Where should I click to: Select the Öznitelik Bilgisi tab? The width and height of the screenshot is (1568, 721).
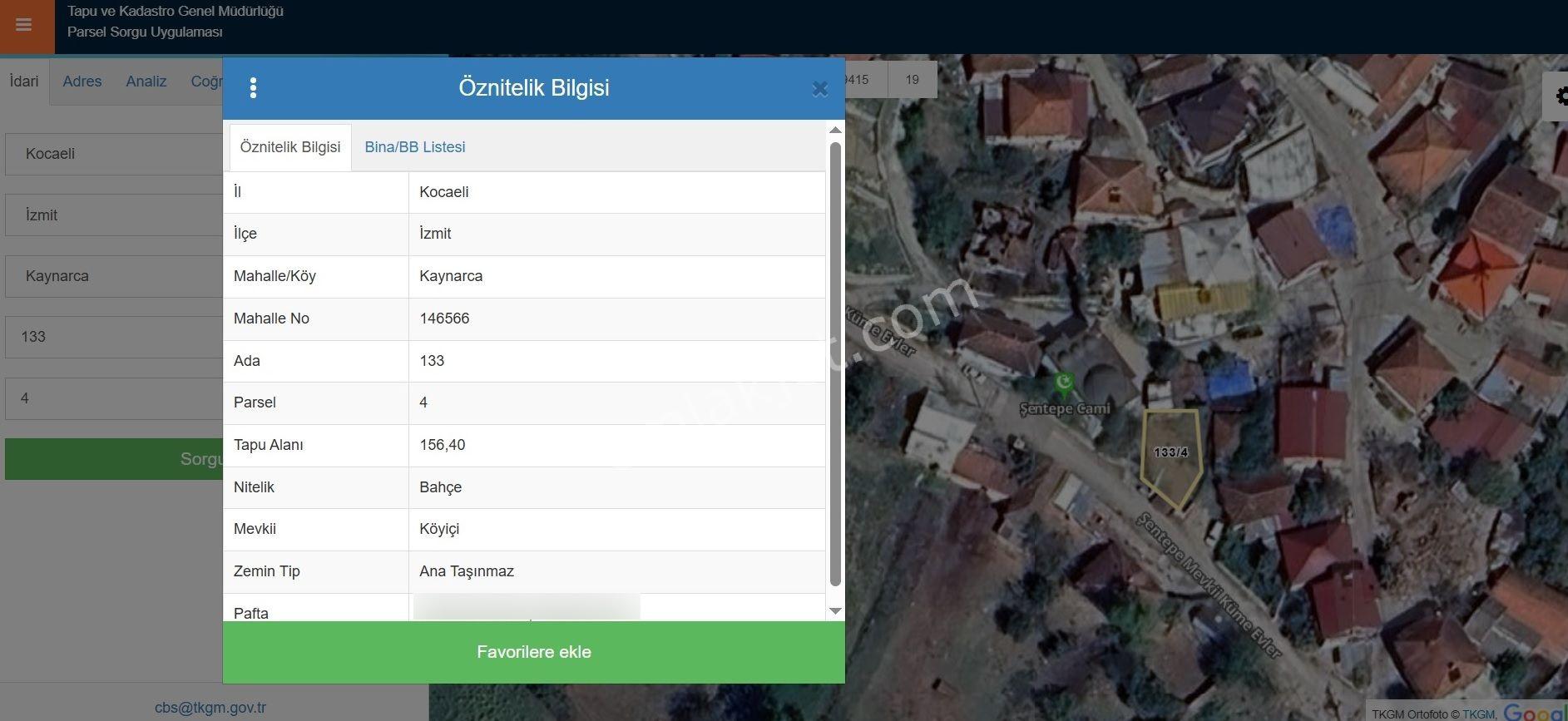[x=290, y=147]
